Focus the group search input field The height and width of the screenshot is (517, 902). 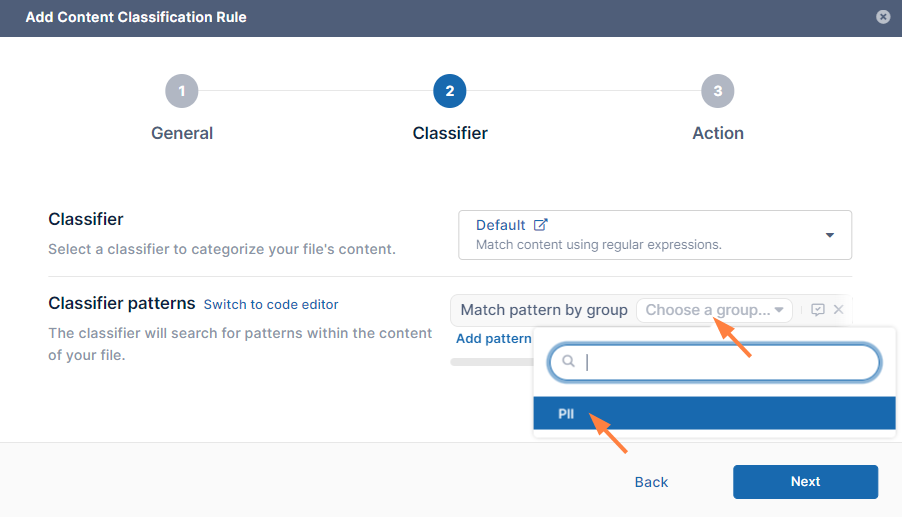[725, 362]
